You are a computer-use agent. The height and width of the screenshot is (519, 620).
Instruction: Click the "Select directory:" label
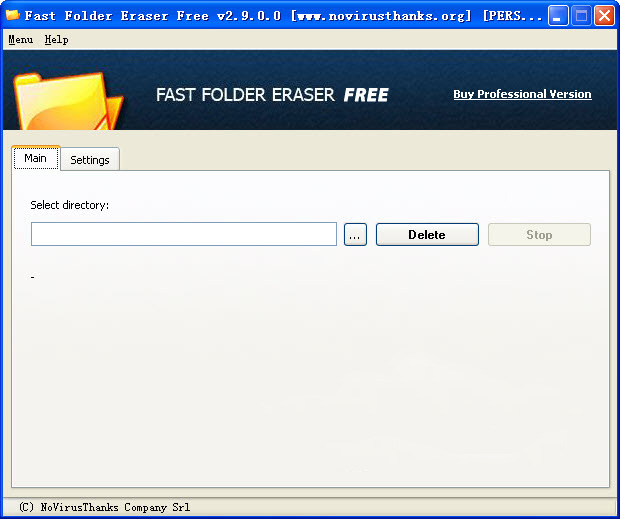(70, 205)
